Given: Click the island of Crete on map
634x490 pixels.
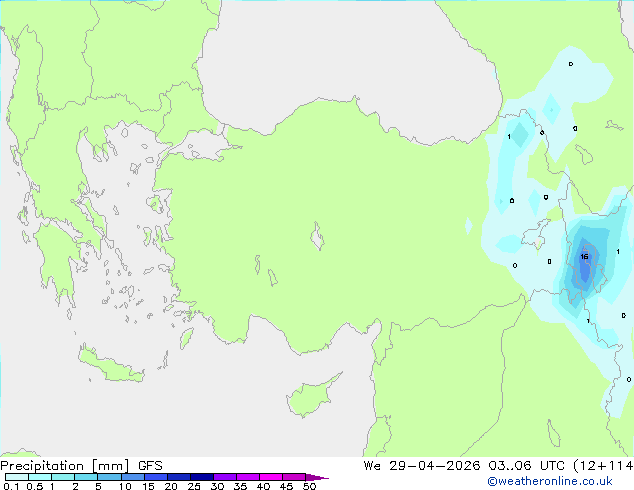Looking at the screenshot, I should [111, 365].
